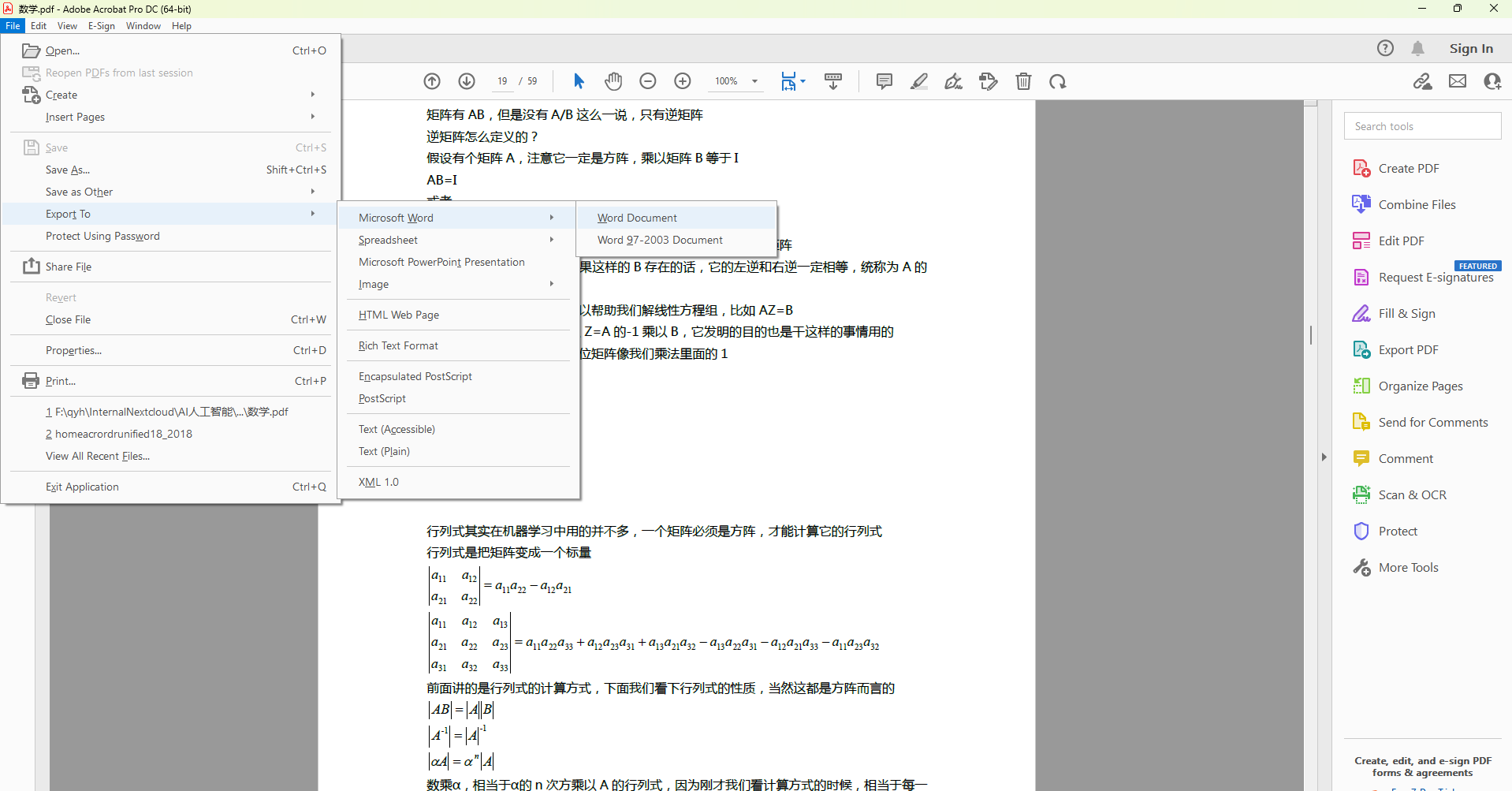
Task: Open recent file homeacrordrunified18_2018
Action: coord(172,434)
